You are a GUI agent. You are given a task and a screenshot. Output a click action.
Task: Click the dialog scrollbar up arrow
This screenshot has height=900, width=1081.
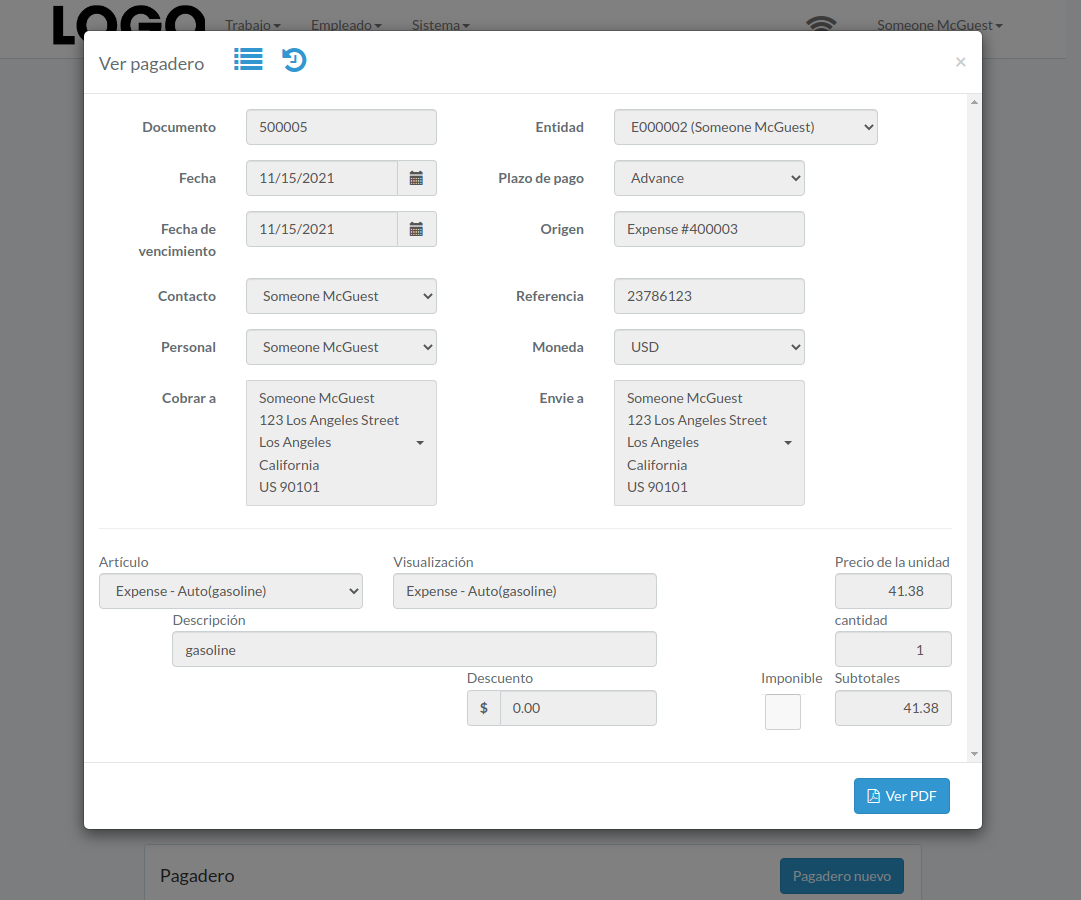coord(974,102)
